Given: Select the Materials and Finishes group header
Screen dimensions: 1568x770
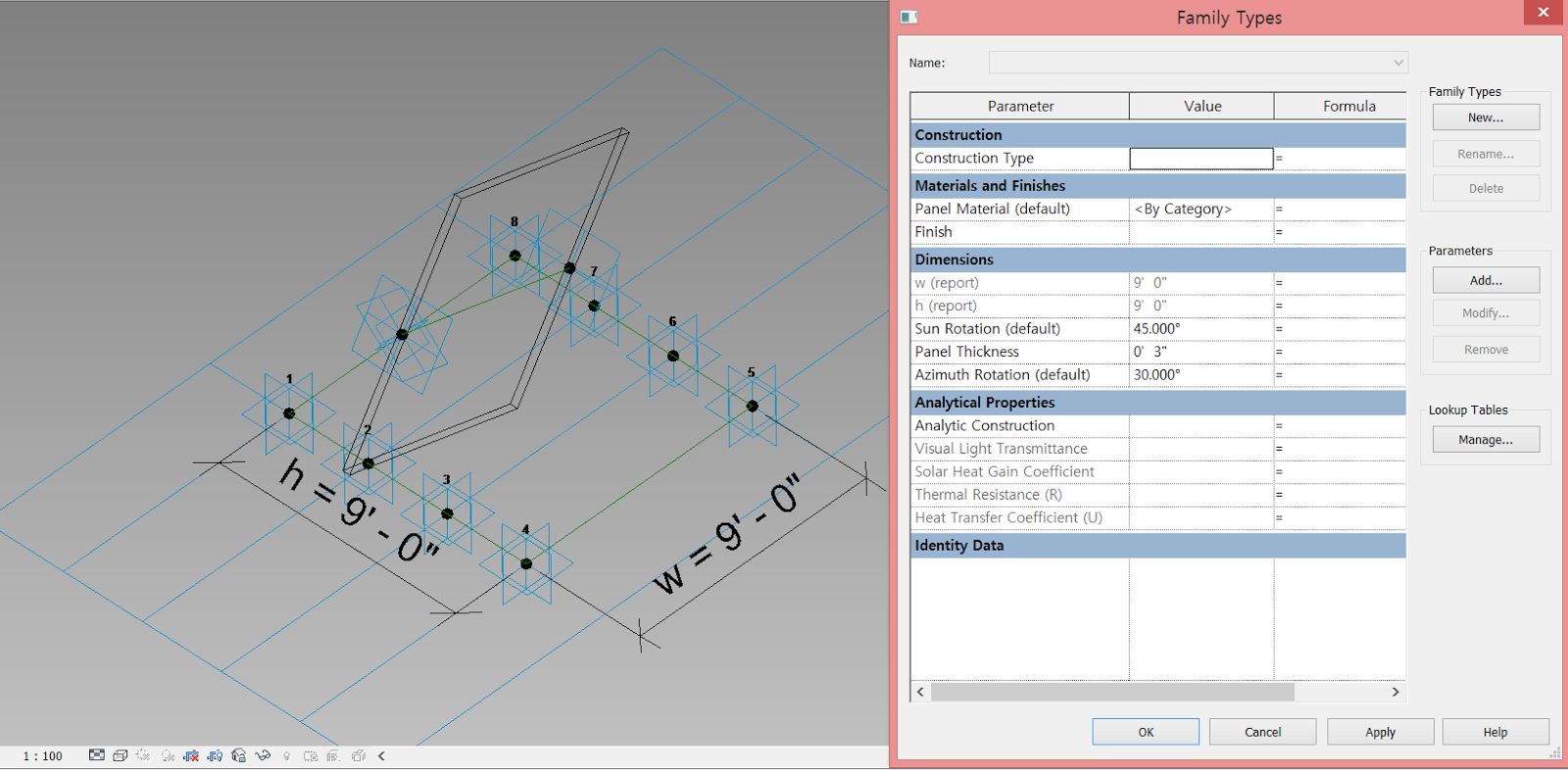Looking at the screenshot, I should [x=1158, y=186].
